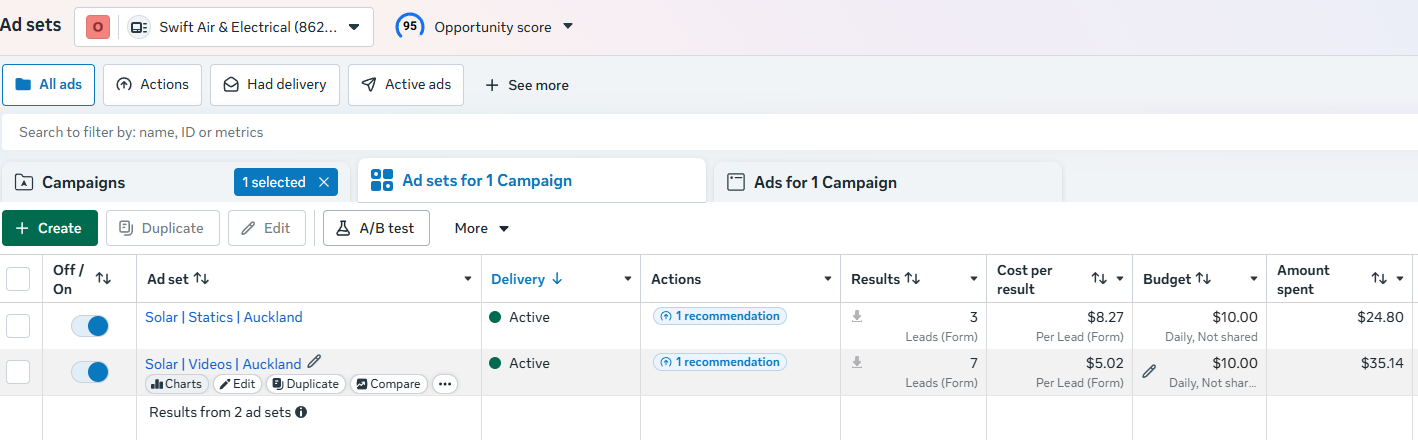The image size is (1418, 440).
Task: Filter by Had delivery
Action: 275,85
